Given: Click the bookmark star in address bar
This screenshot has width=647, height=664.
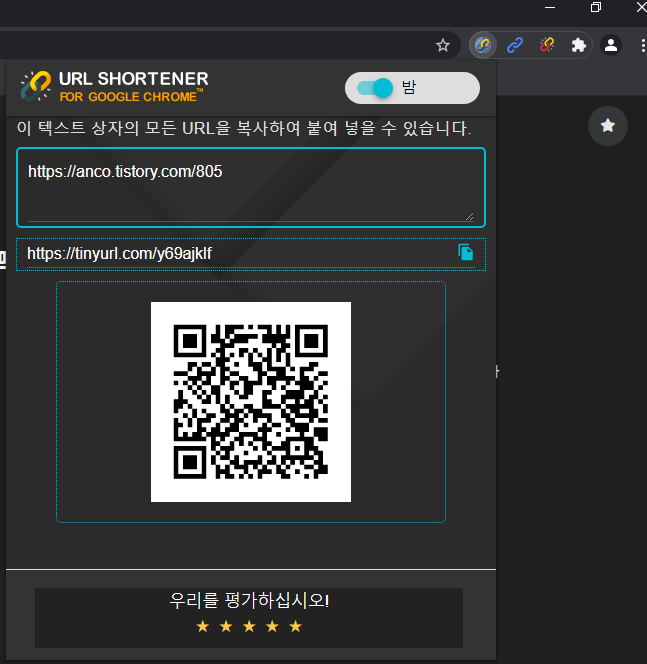Looking at the screenshot, I should [442, 45].
